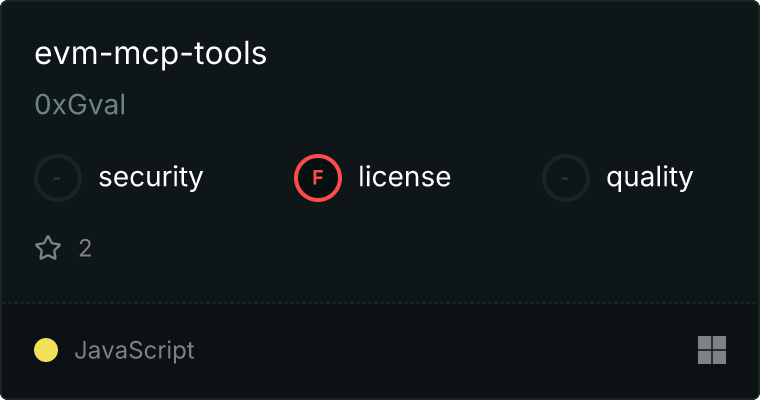The height and width of the screenshot is (400, 760).
Task: Click the red F license grade badge
Action: pyautogui.click(x=318, y=178)
